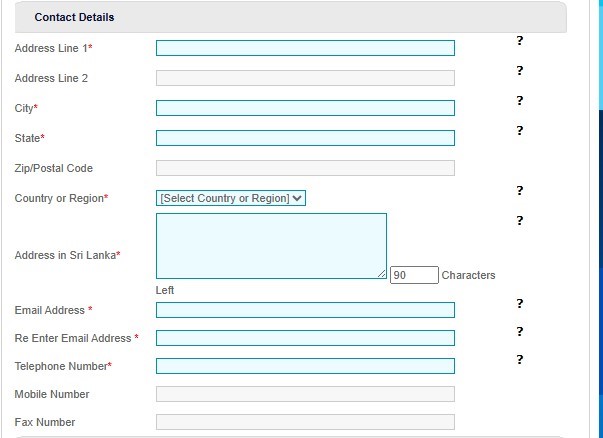Click the State input field
Image resolution: width=603 pixels, height=438 pixels.
305,138
